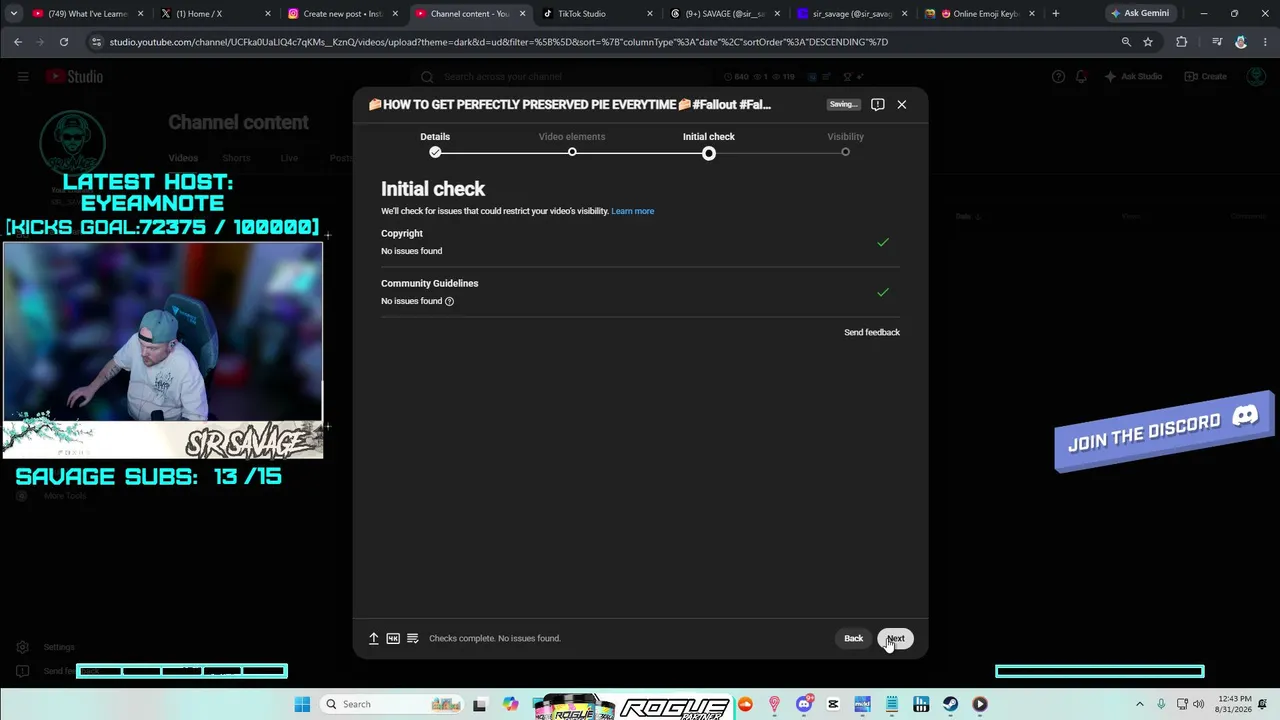This screenshot has width=1280, height=720.
Task: Jump to the Visibility step
Action: click(845, 144)
